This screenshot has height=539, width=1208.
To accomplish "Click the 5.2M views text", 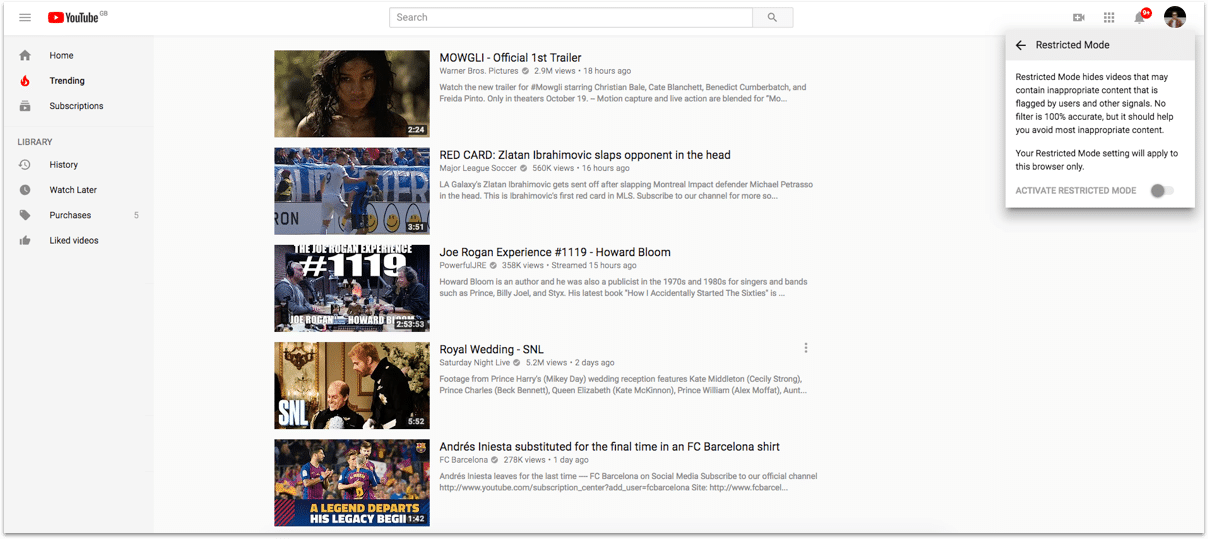I will [x=546, y=362].
